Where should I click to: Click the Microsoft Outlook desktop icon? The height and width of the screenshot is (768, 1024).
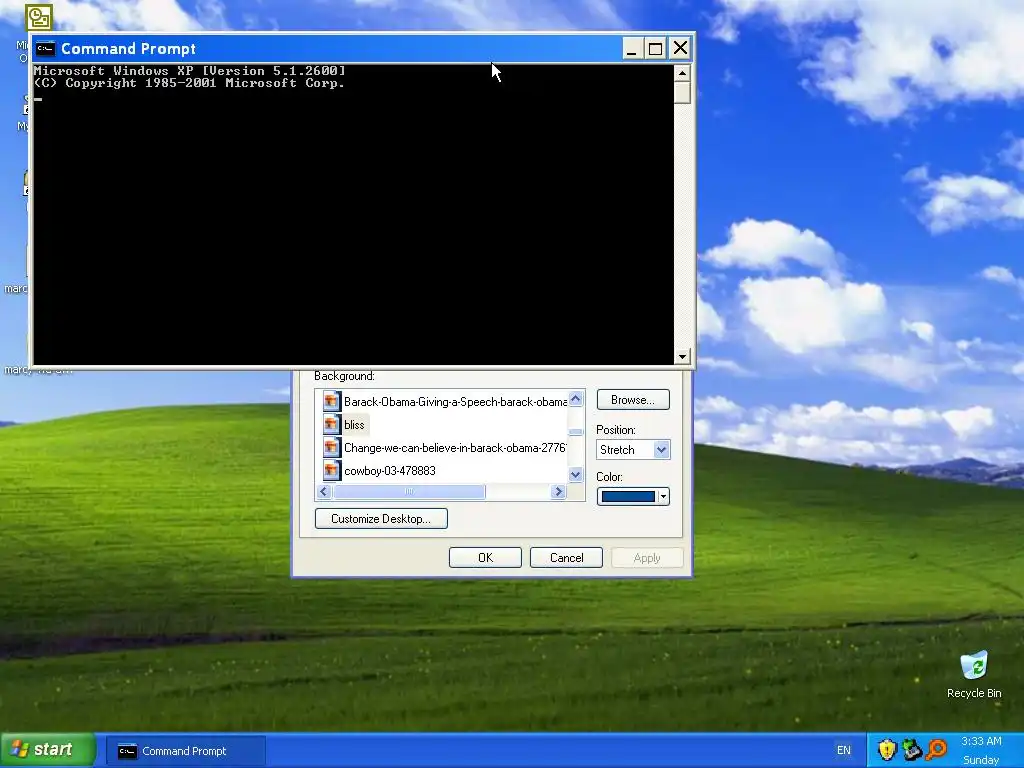(x=39, y=18)
